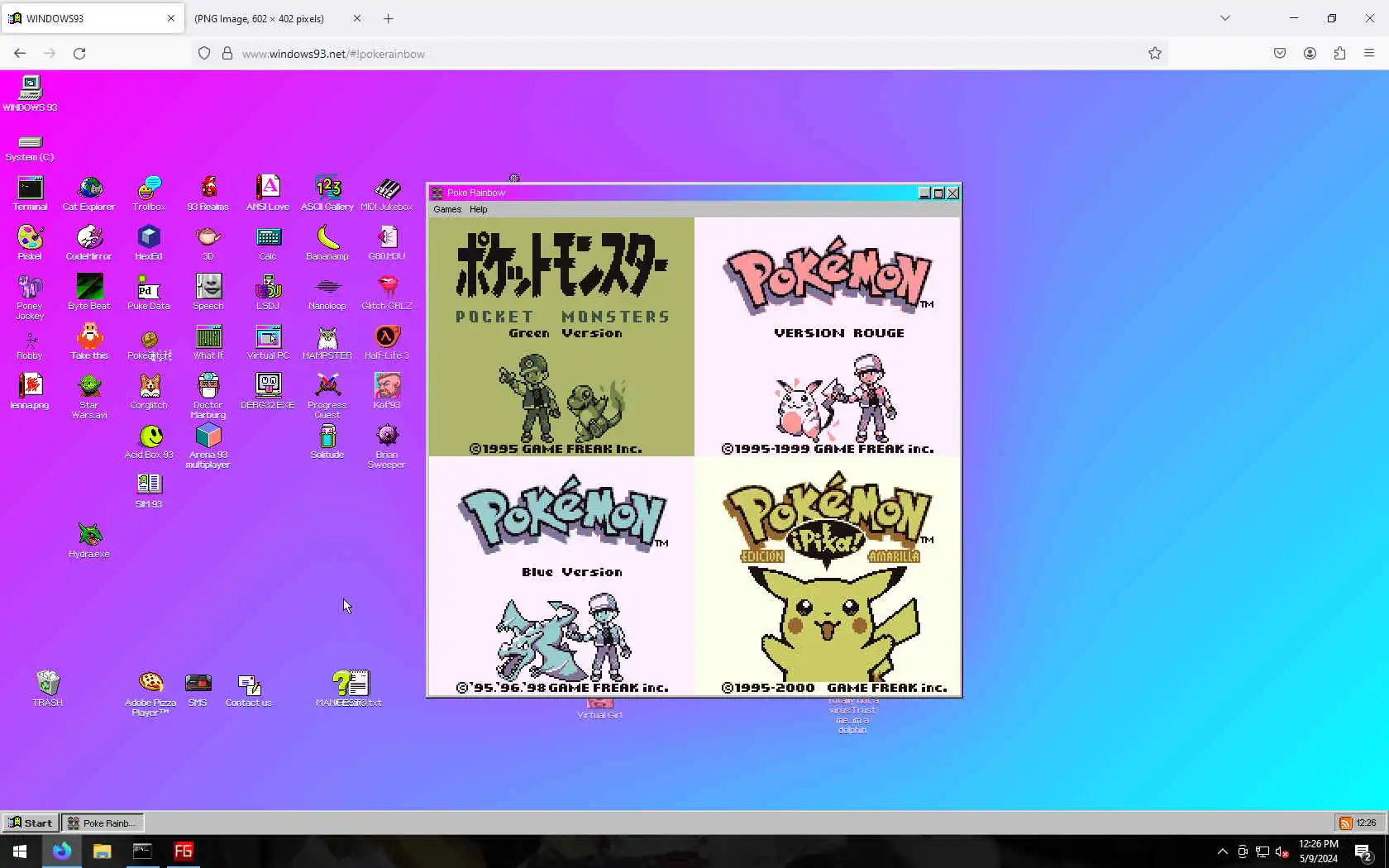The image size is (1389, 868).
Task: Choose the Pokémon Edicion Amarilla Pikachu game
Action: tap(828, 576)
